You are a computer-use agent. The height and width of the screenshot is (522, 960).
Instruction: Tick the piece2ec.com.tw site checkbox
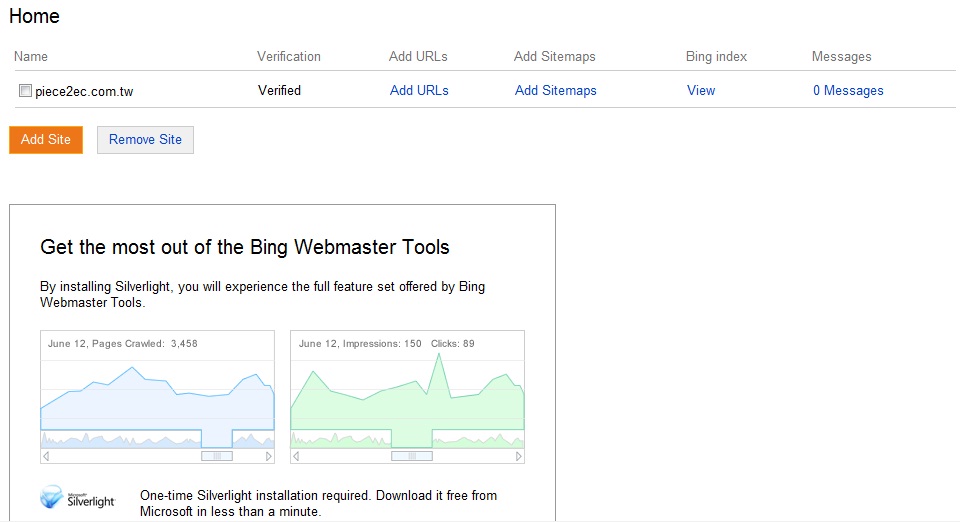[25, 91]
